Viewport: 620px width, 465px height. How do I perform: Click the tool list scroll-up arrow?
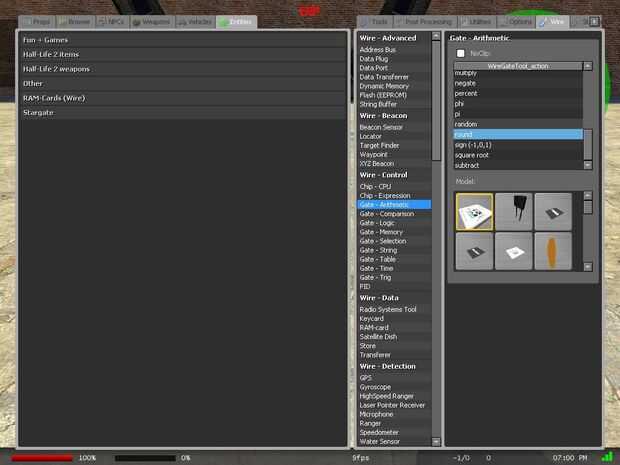(436, 36)
